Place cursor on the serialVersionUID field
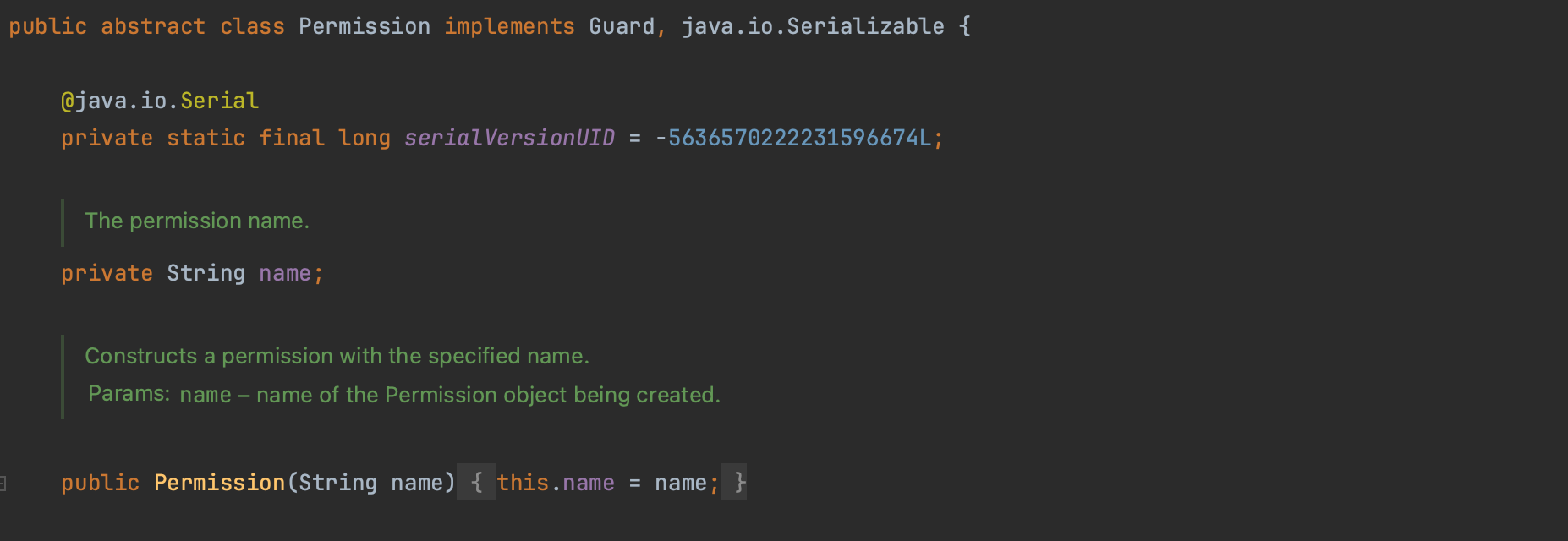 [x=509, y=138]
